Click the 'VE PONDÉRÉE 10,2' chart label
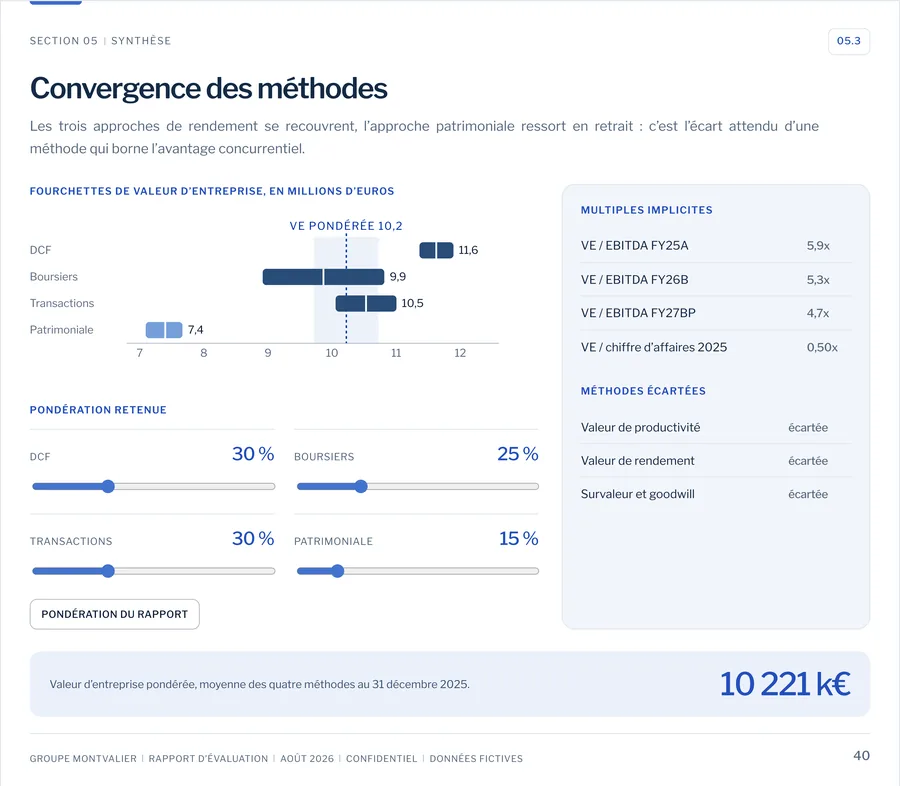This screenshot has height=786, width=900. (346, 226)
